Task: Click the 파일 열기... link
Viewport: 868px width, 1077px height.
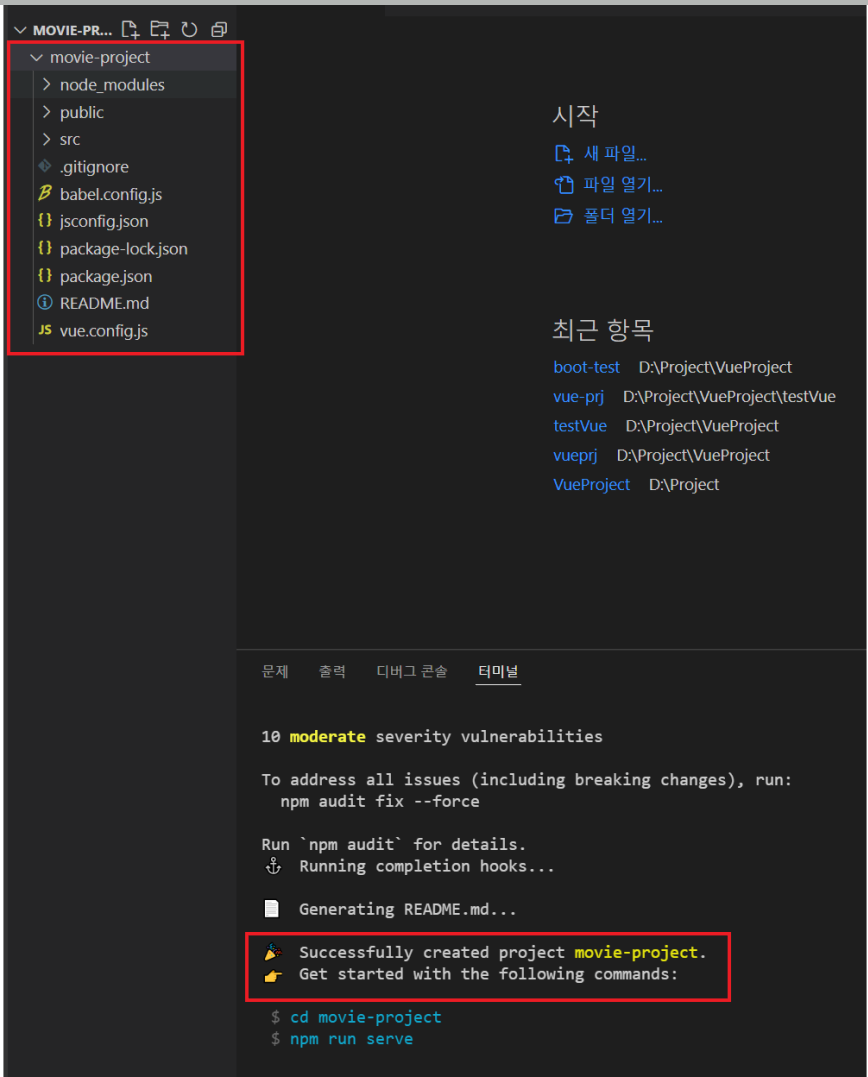Action: [x=623, y=184]
